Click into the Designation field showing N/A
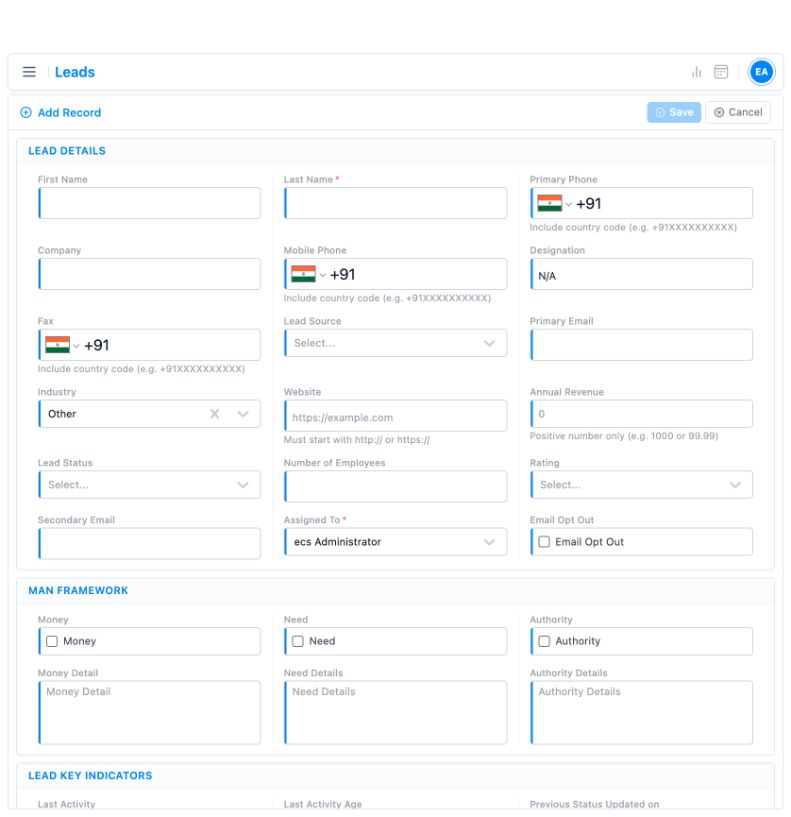The height and width of the screenshot is (817, 791). pyautogui.click(x=641, y=274)
